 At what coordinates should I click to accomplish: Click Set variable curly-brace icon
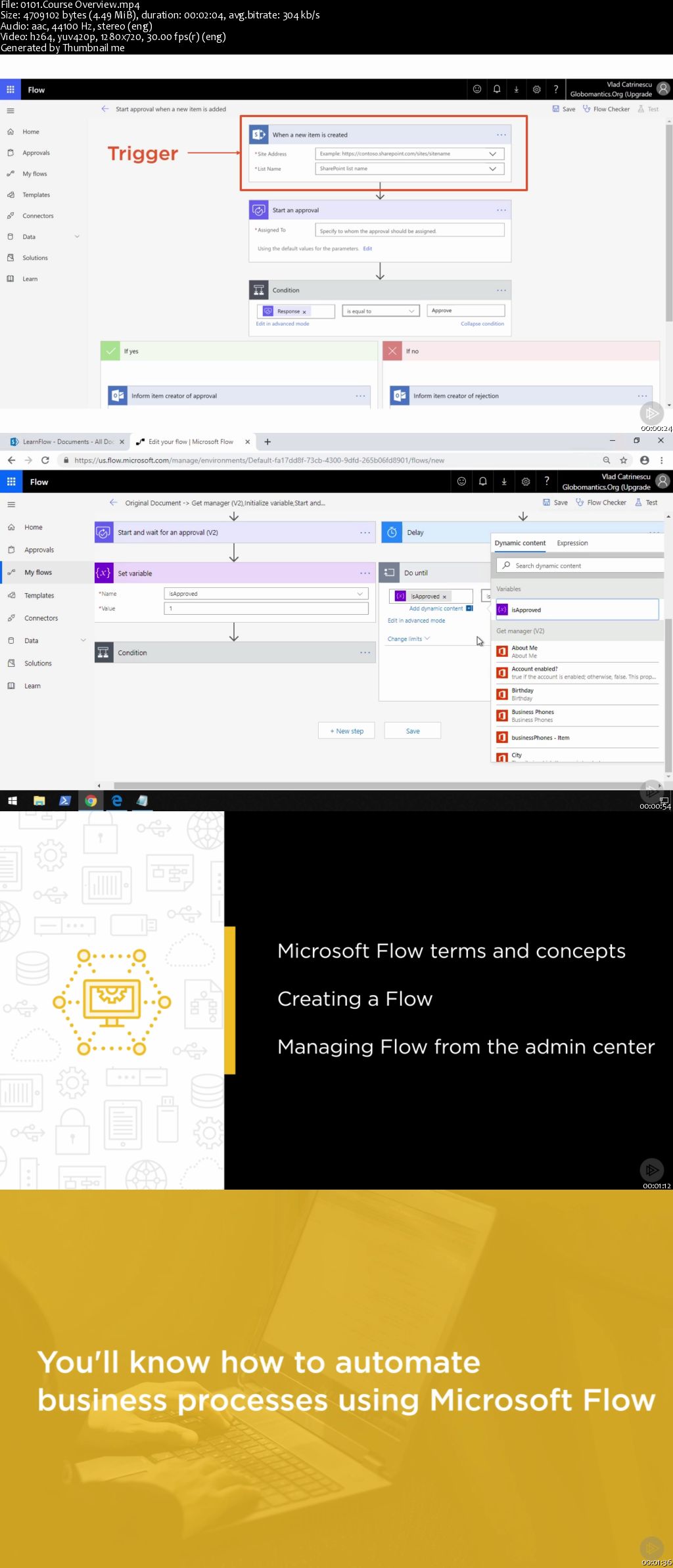point(104,573)
